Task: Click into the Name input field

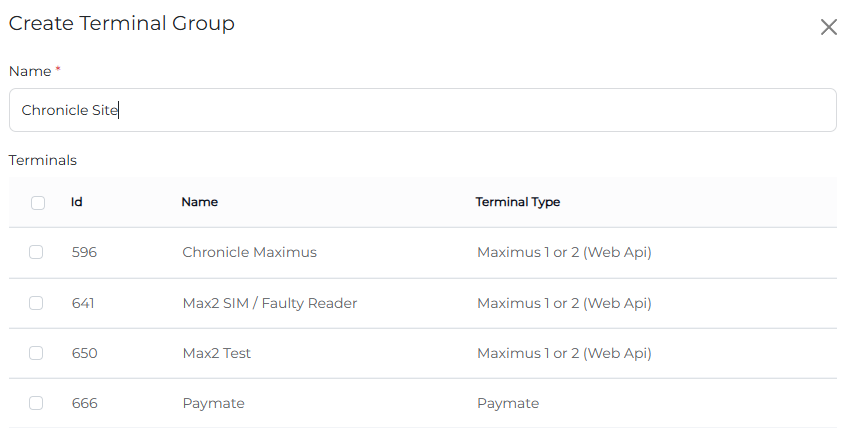Action: click(423, 110)
